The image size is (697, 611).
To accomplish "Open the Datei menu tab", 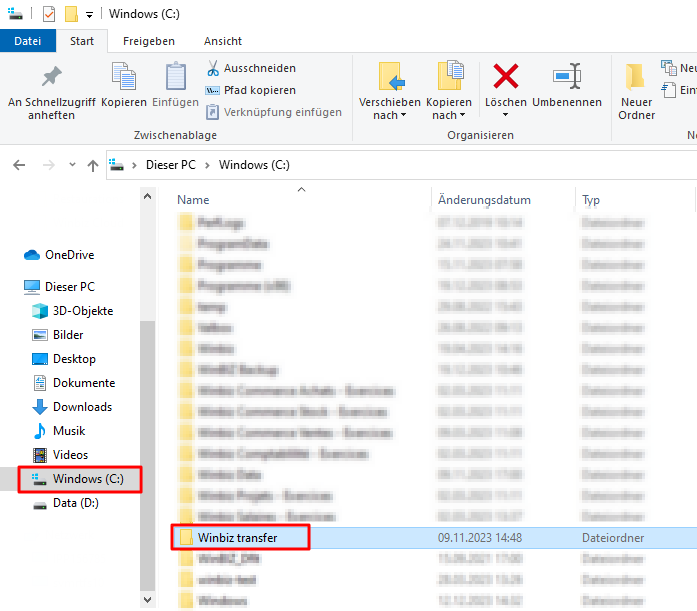I will (28, 41).
